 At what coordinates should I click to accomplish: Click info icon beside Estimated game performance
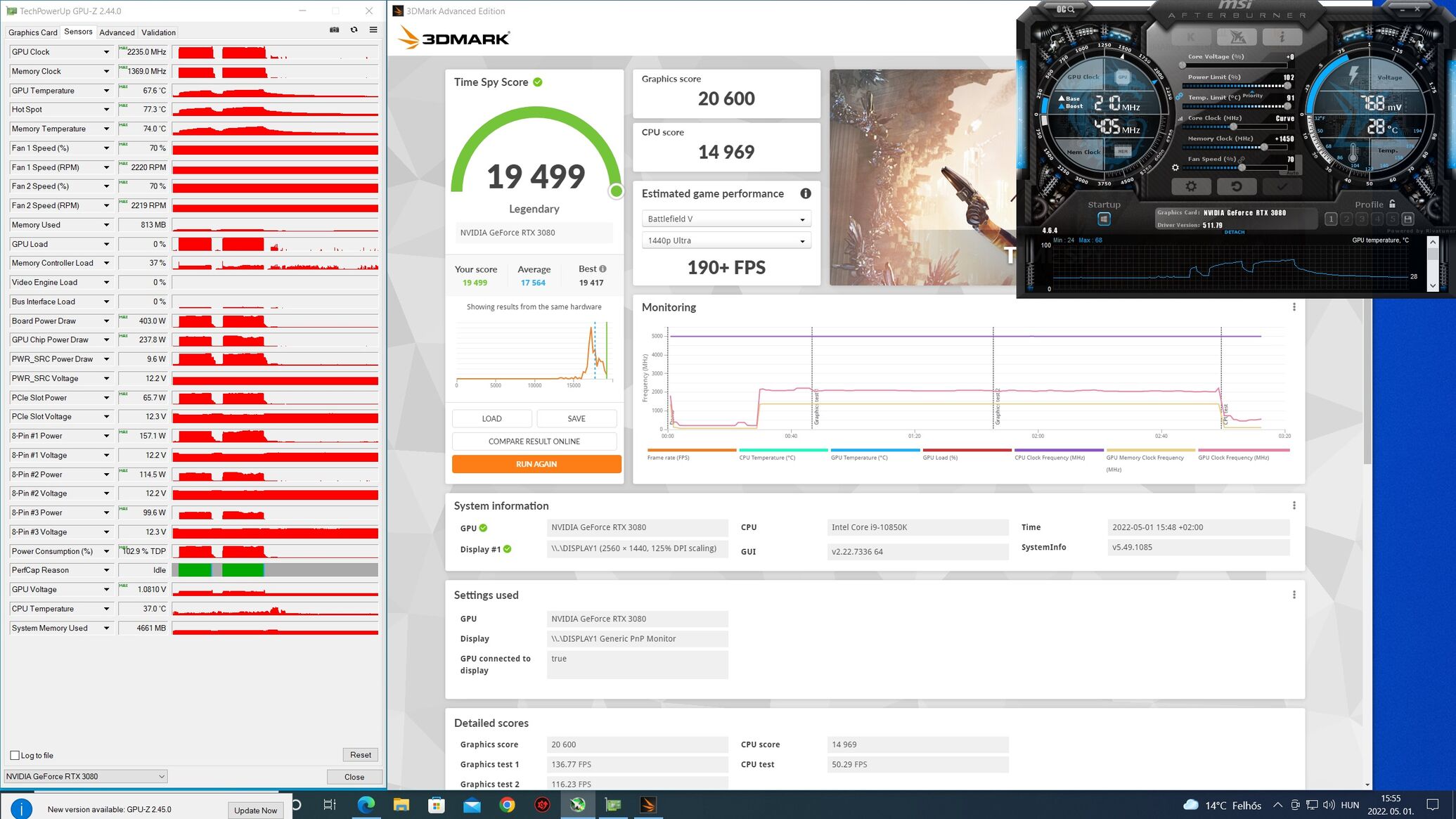pyautogui.click(x=805, y=193)
